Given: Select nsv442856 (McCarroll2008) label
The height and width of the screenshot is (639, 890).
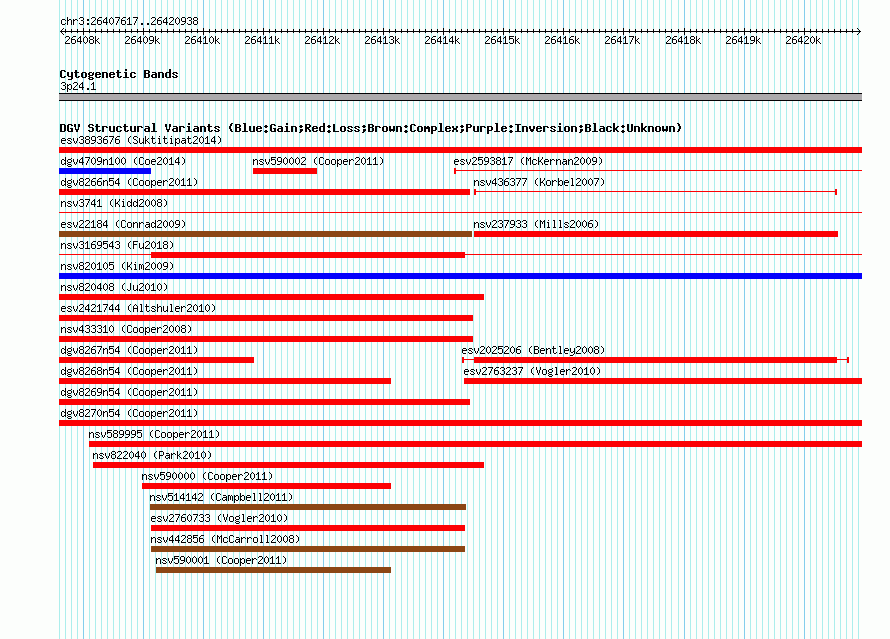Looking at the screenshot, I should (x=225, y=539).
